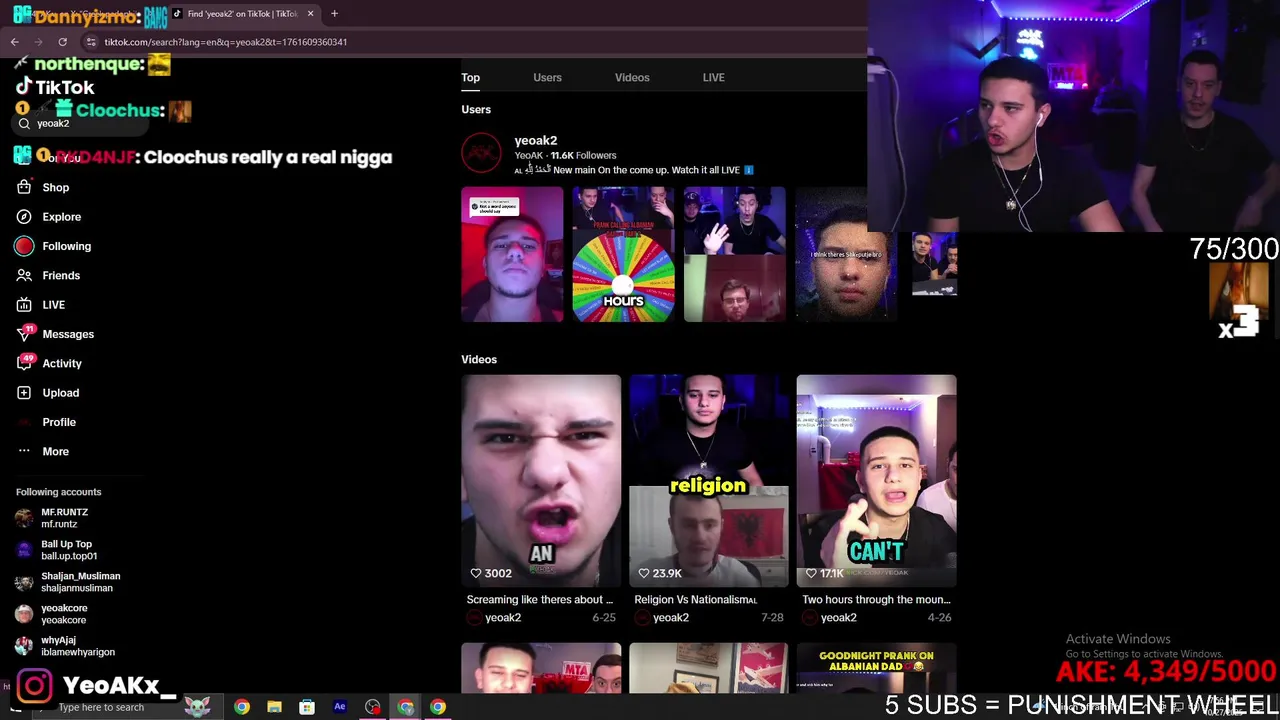Click the Shop bag icon
Screen dimensions: 1280x720
(24, 187)
